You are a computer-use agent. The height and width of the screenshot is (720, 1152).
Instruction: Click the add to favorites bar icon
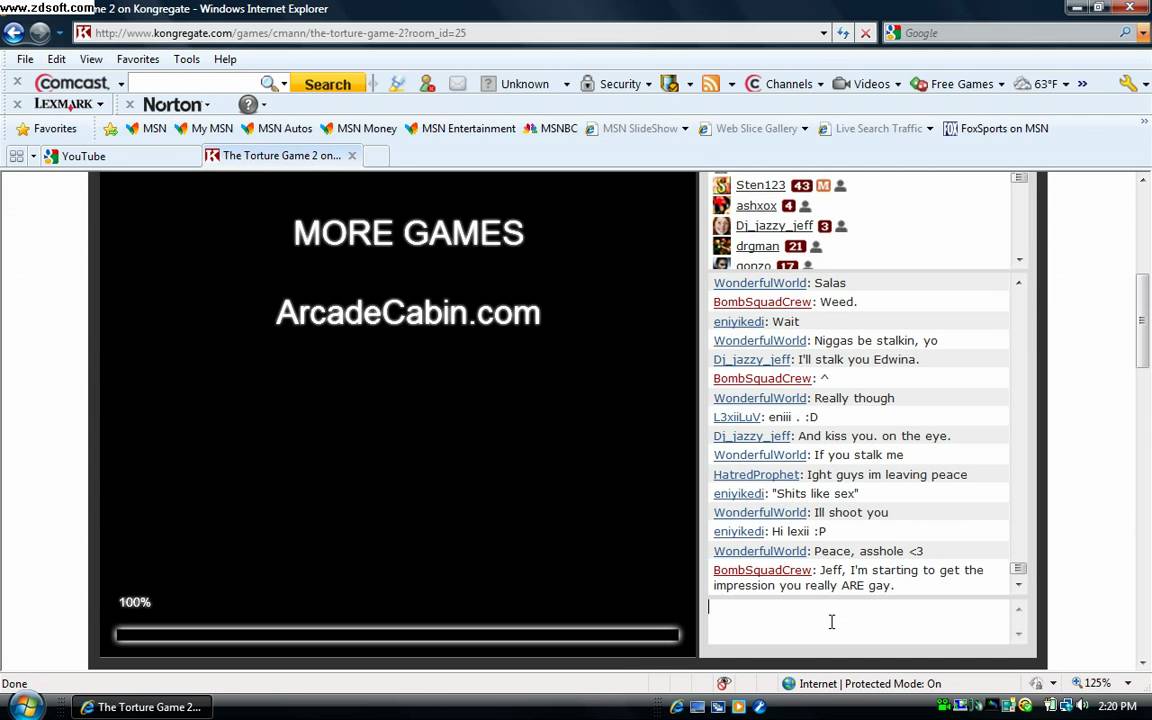(110, 129)
